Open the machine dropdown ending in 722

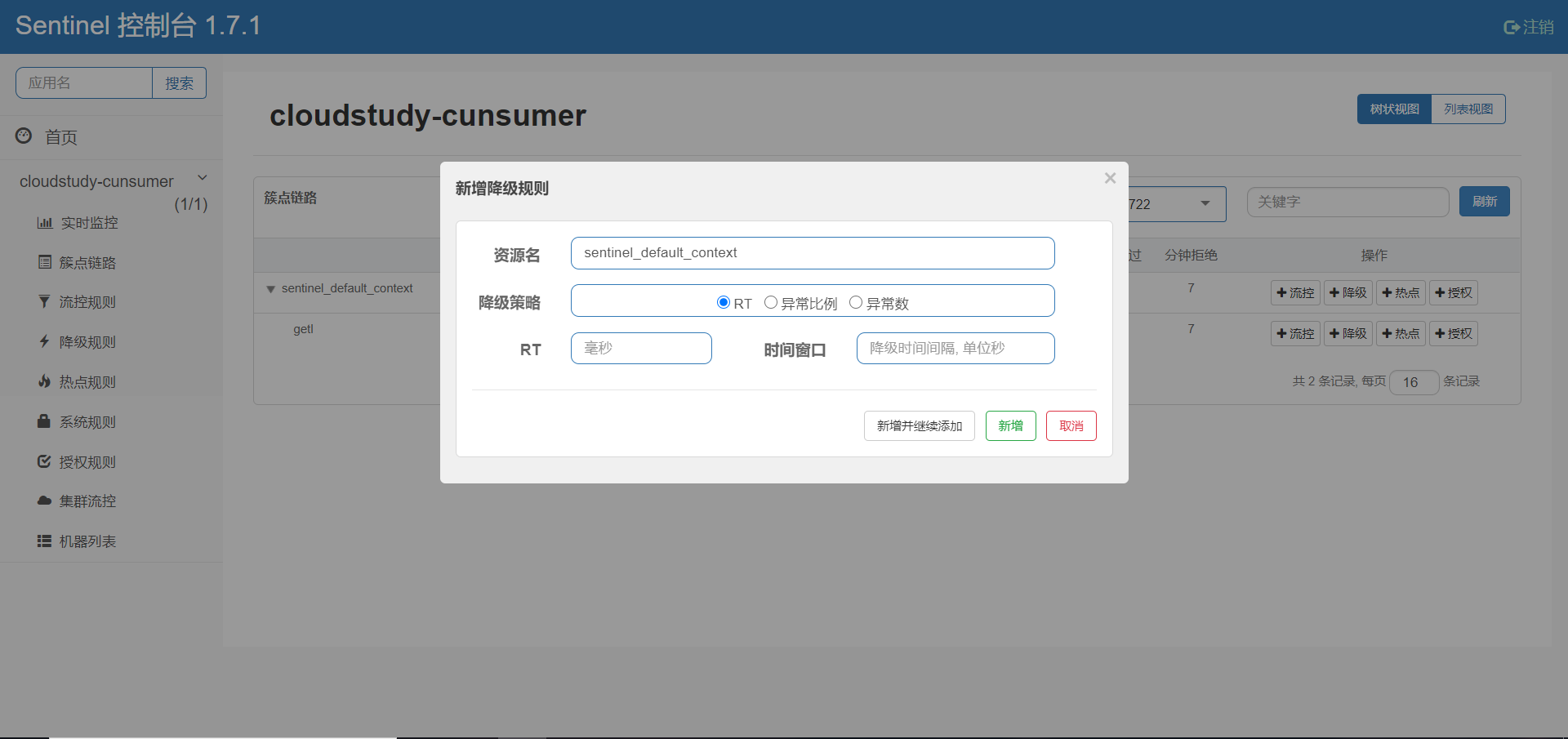click(x=1177, y=204)
